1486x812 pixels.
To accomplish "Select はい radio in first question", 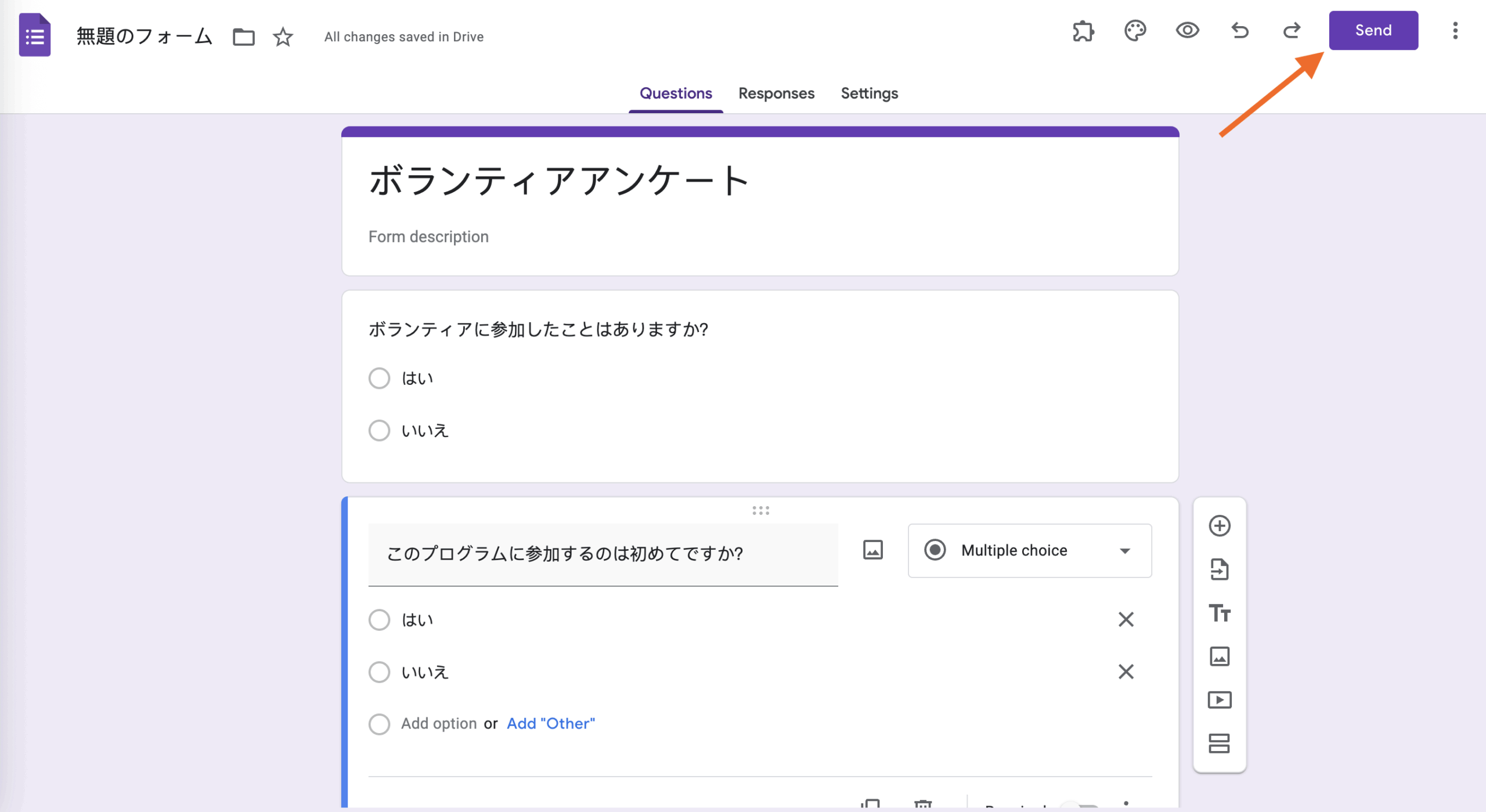I will [x=379, y=378].
